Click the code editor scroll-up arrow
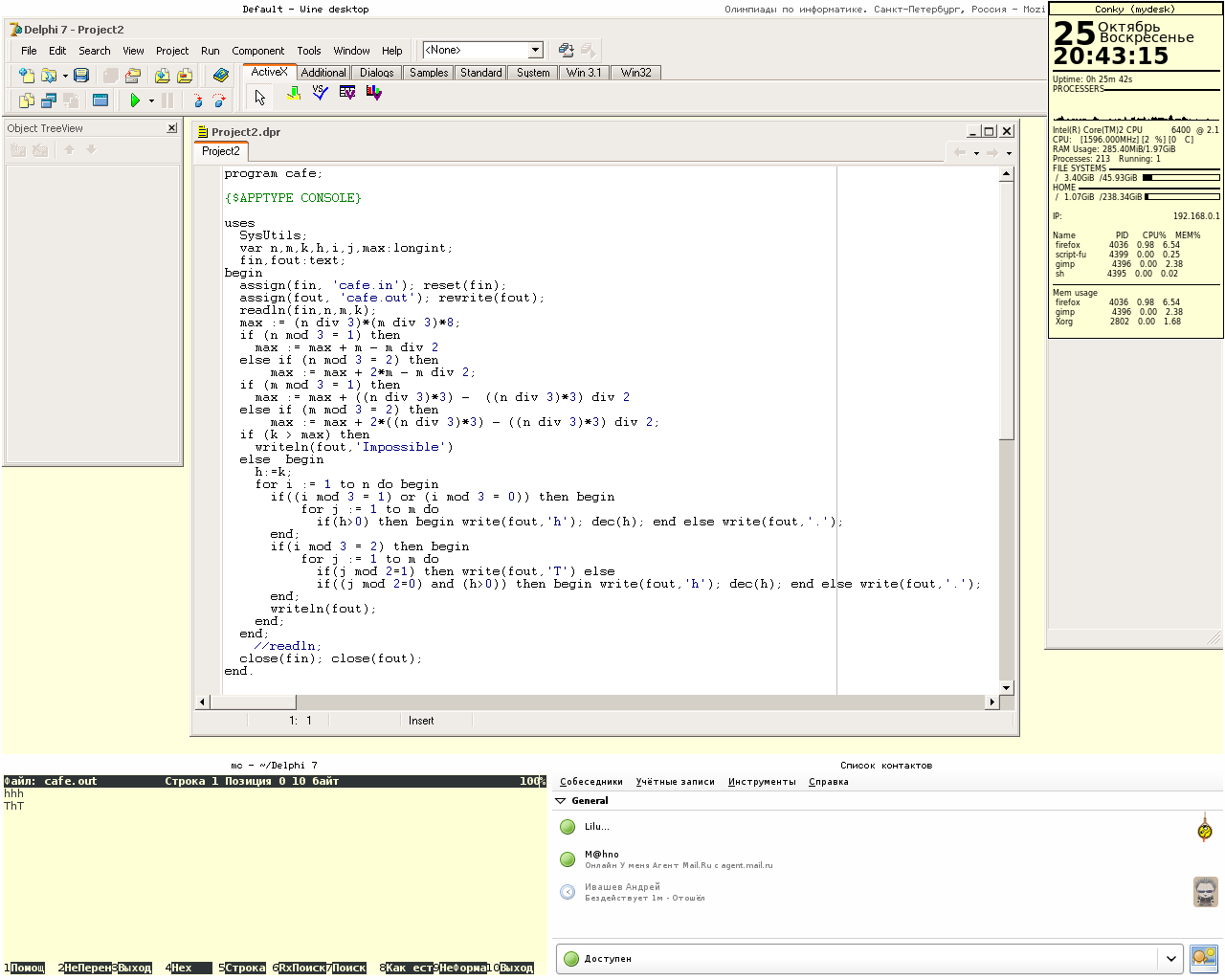 tap(1006, 174)
